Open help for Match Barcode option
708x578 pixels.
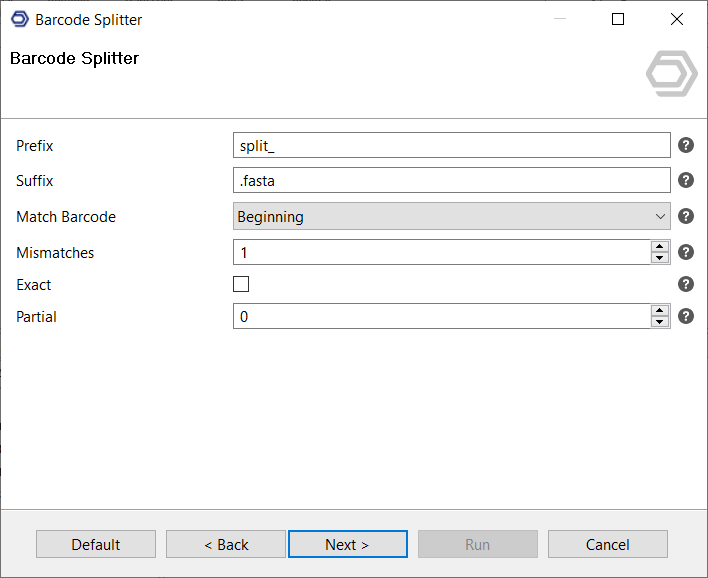(686, 216)
